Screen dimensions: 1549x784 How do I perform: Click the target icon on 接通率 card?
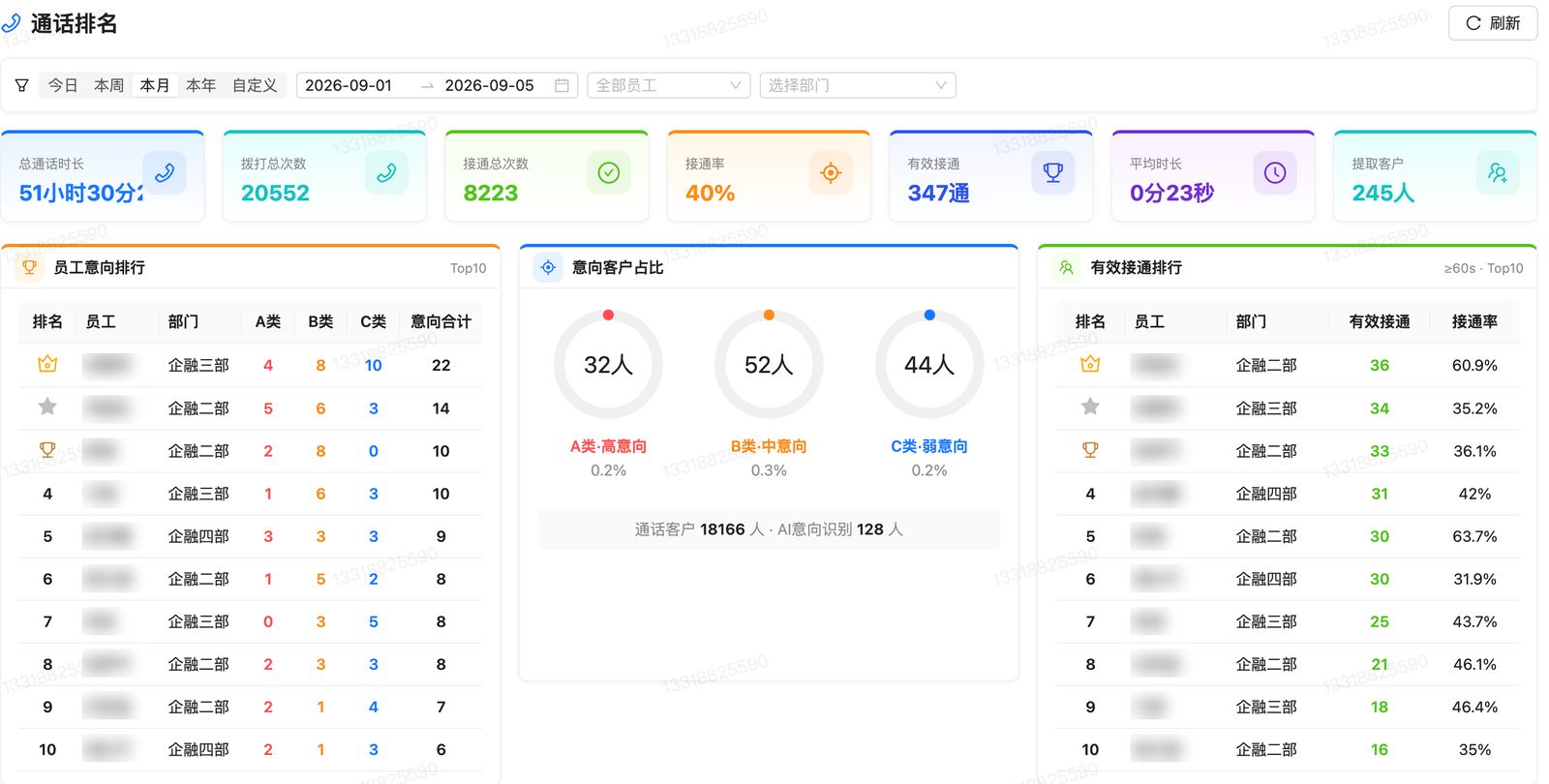(831, 172)
